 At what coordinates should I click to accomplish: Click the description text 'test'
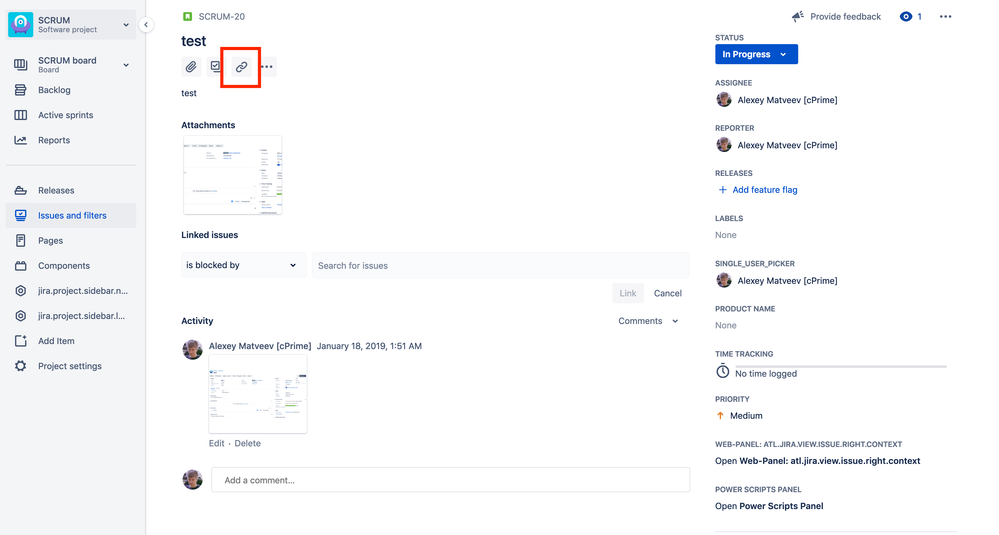click(189, 93)
